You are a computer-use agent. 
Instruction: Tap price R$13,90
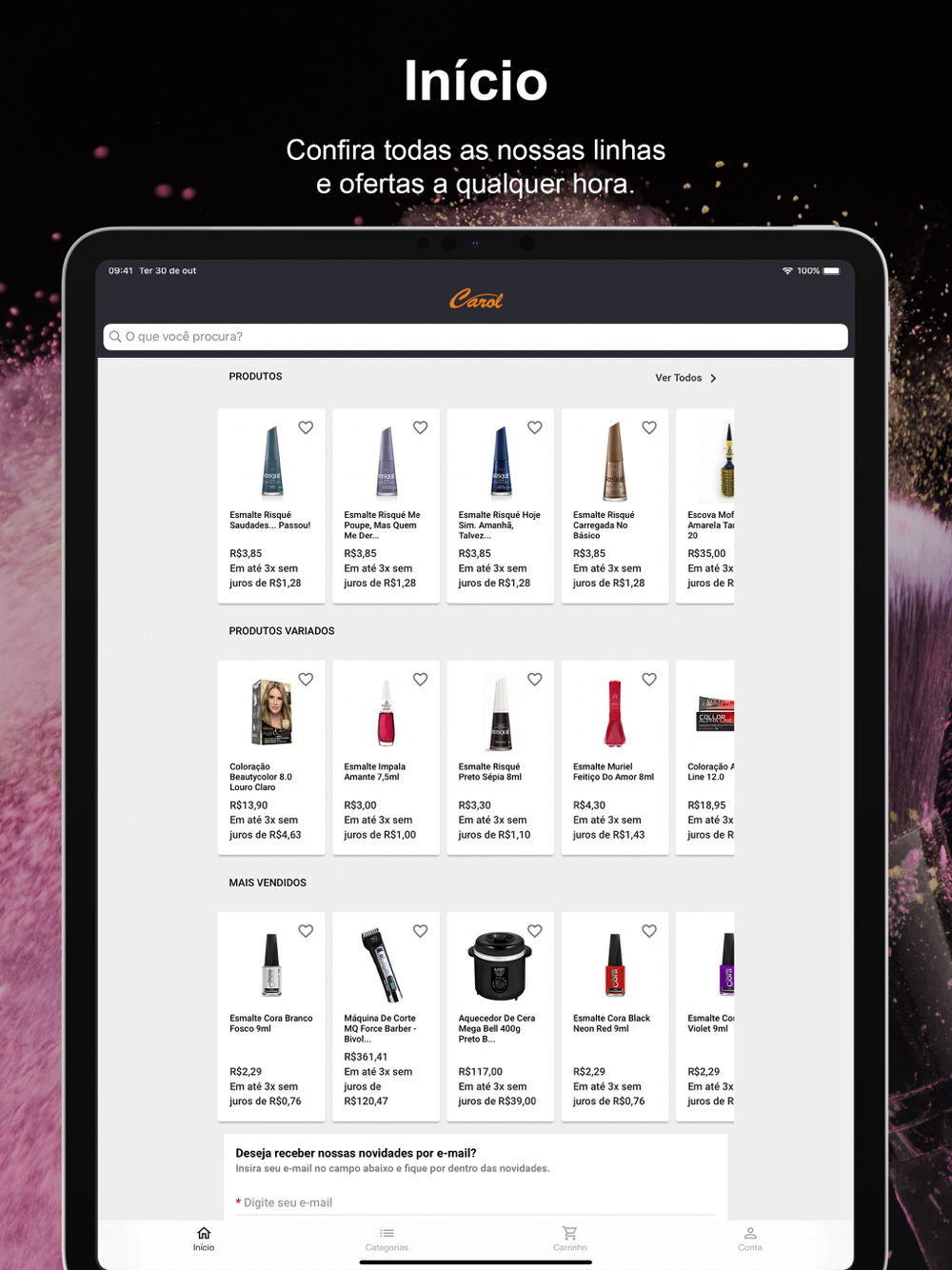(248, 805)
